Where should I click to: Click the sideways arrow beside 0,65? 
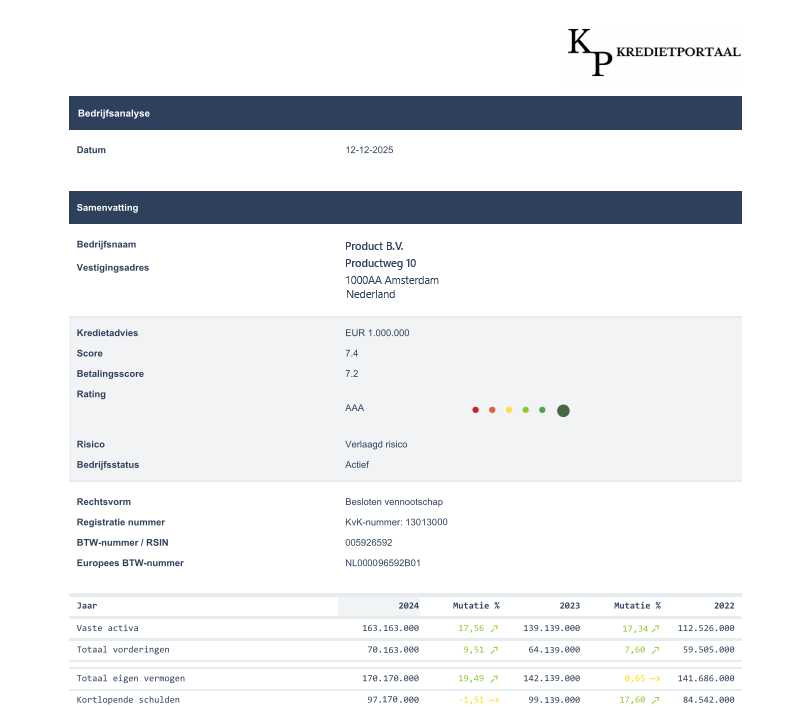coord(656,678)
